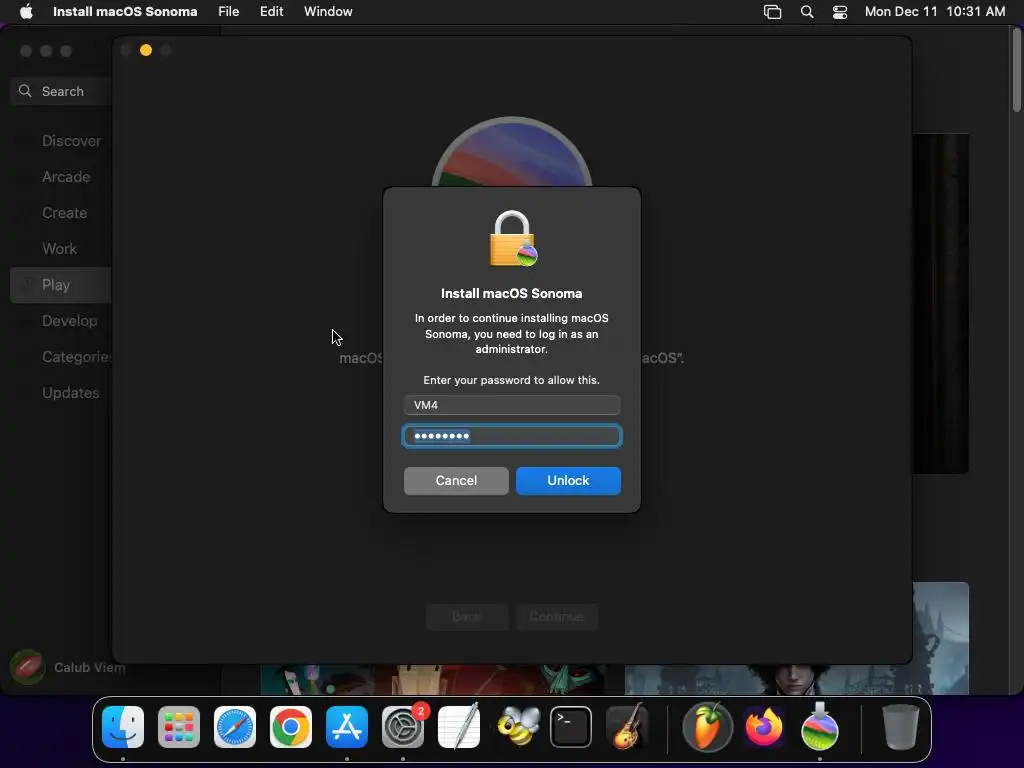Open Spotlight search in menu bar
The height and width of the screenshot is (768, 1024).
(x=807, y=12)
